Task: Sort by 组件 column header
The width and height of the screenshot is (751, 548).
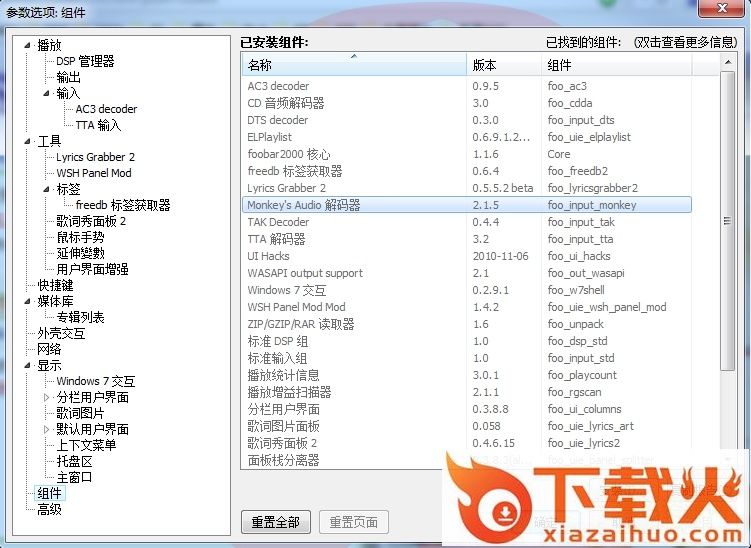Action: tap(617, 65)
